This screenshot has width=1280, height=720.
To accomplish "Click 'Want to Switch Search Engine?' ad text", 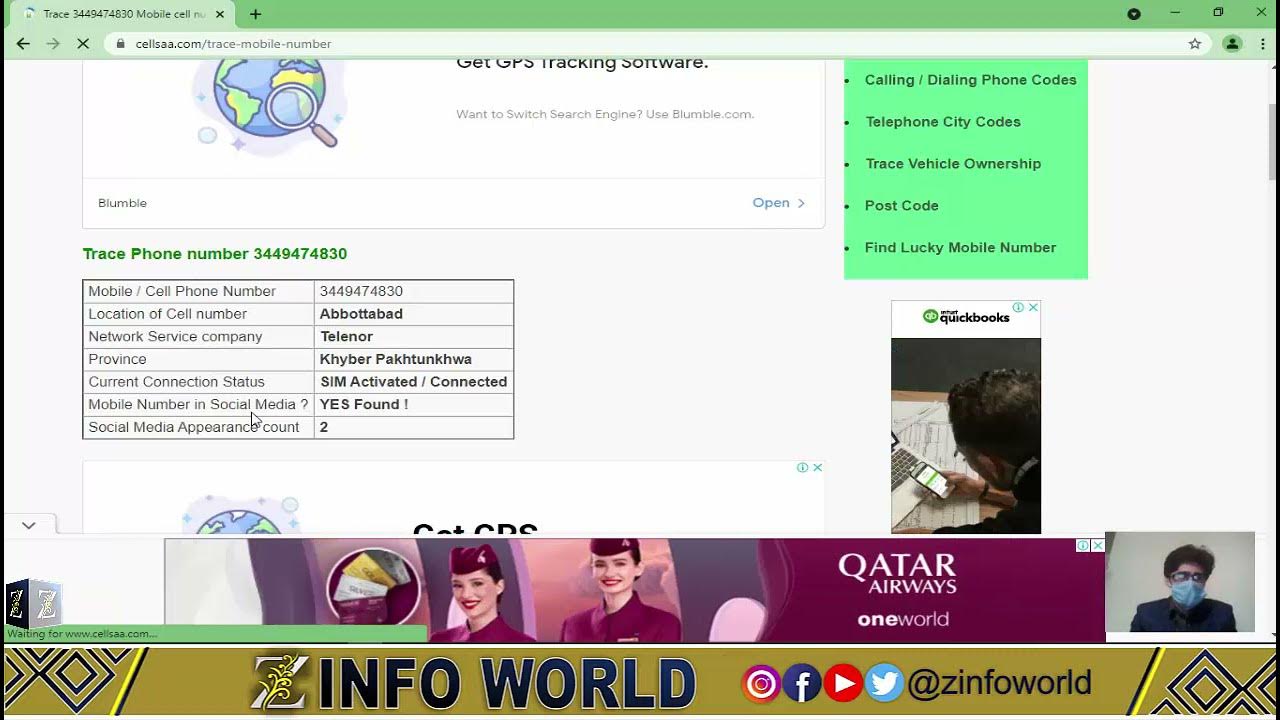I will (605, 114).
